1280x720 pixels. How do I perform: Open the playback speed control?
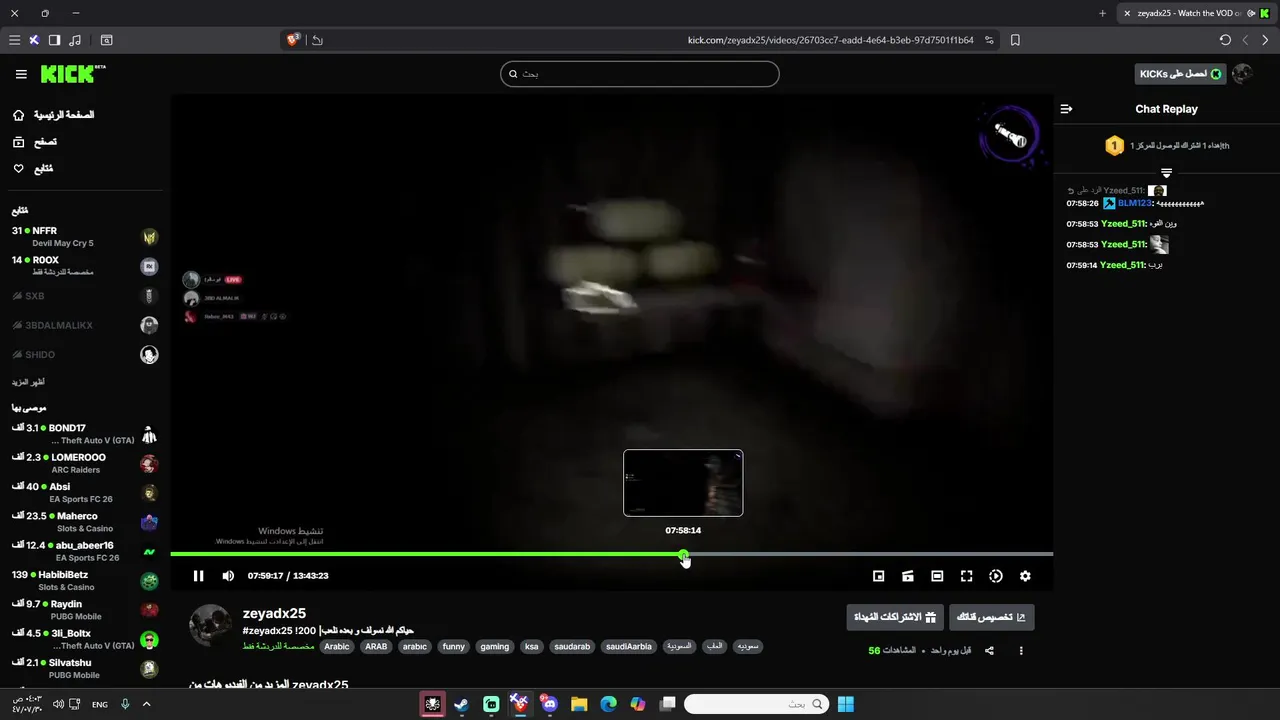click(996, 576)
